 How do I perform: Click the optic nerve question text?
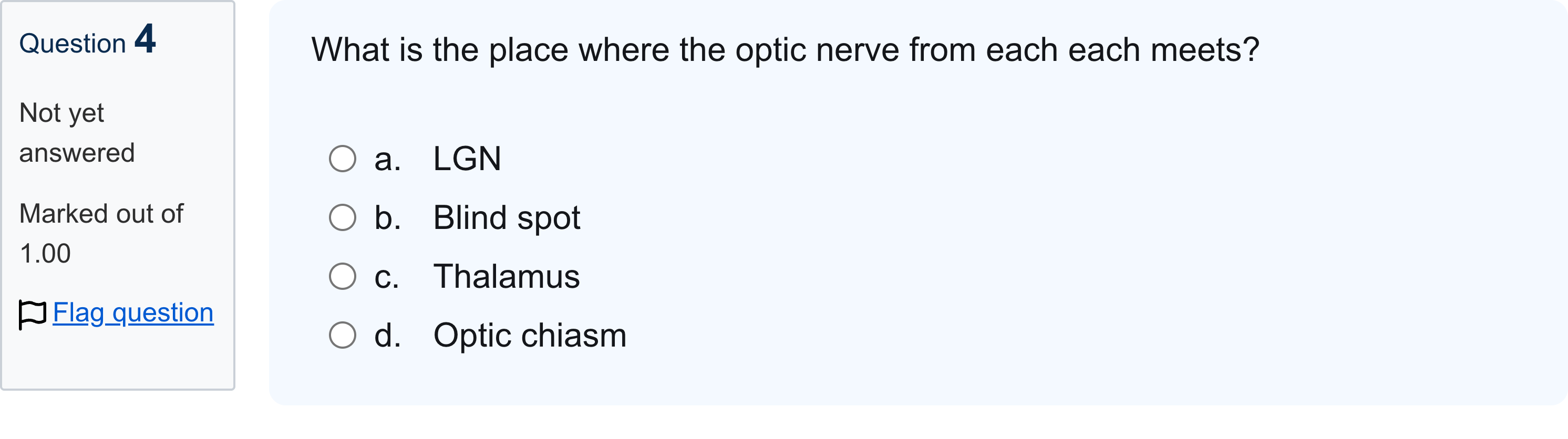coord(785,50)
